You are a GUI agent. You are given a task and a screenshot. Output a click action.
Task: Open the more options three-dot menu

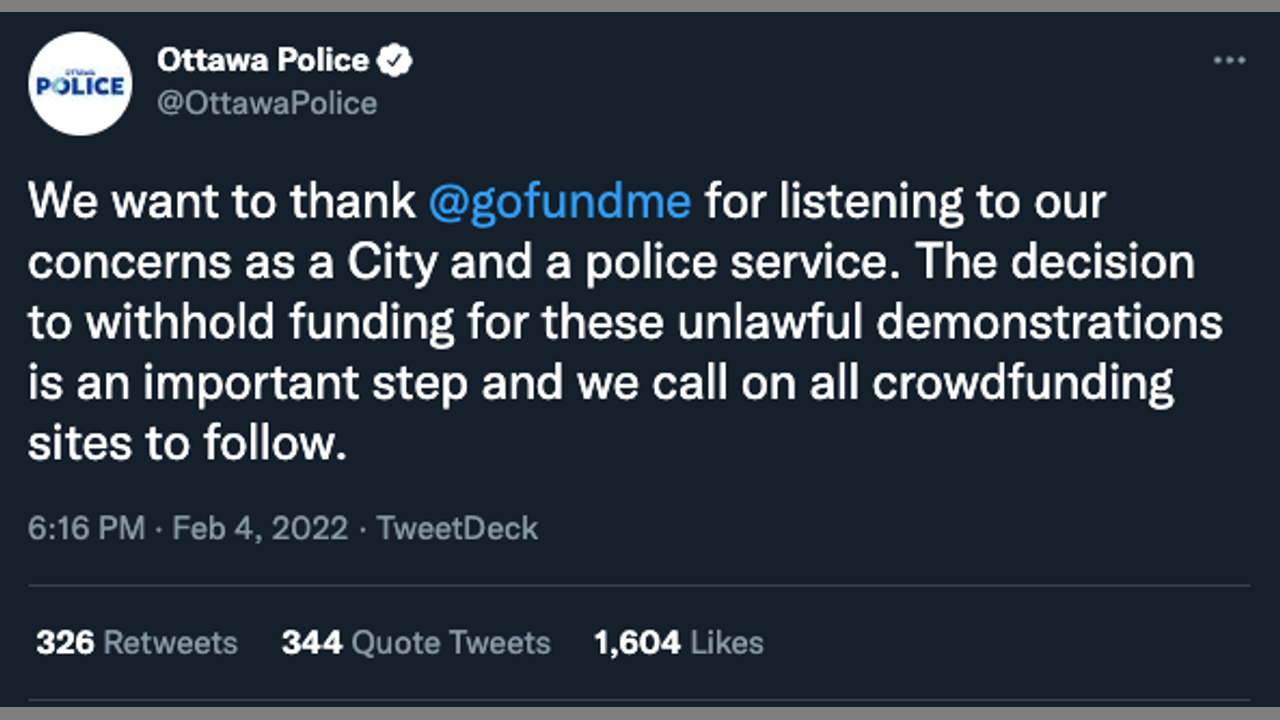(1229, 61)
